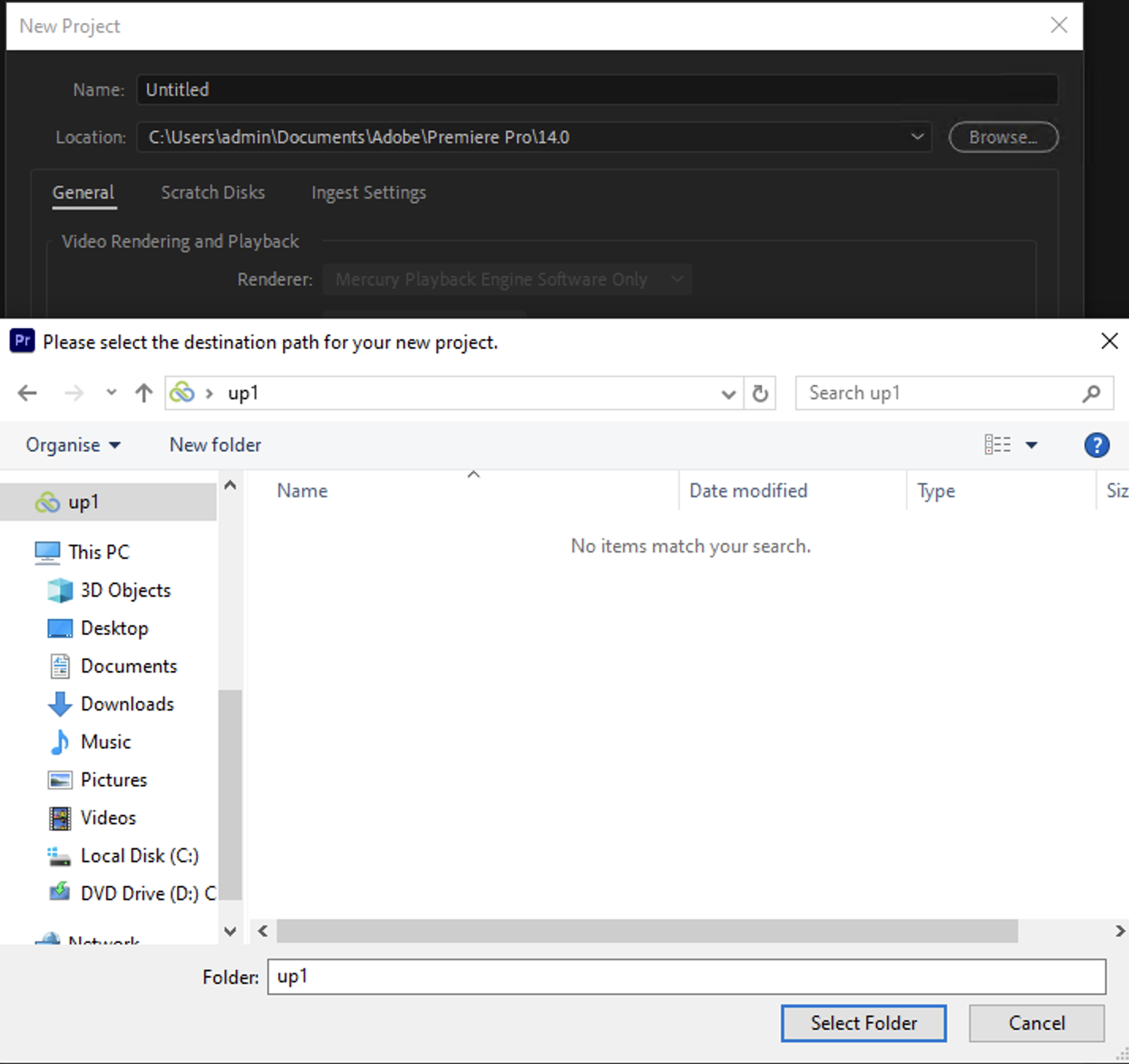Click Browse button in New Project

[1003, 137]
